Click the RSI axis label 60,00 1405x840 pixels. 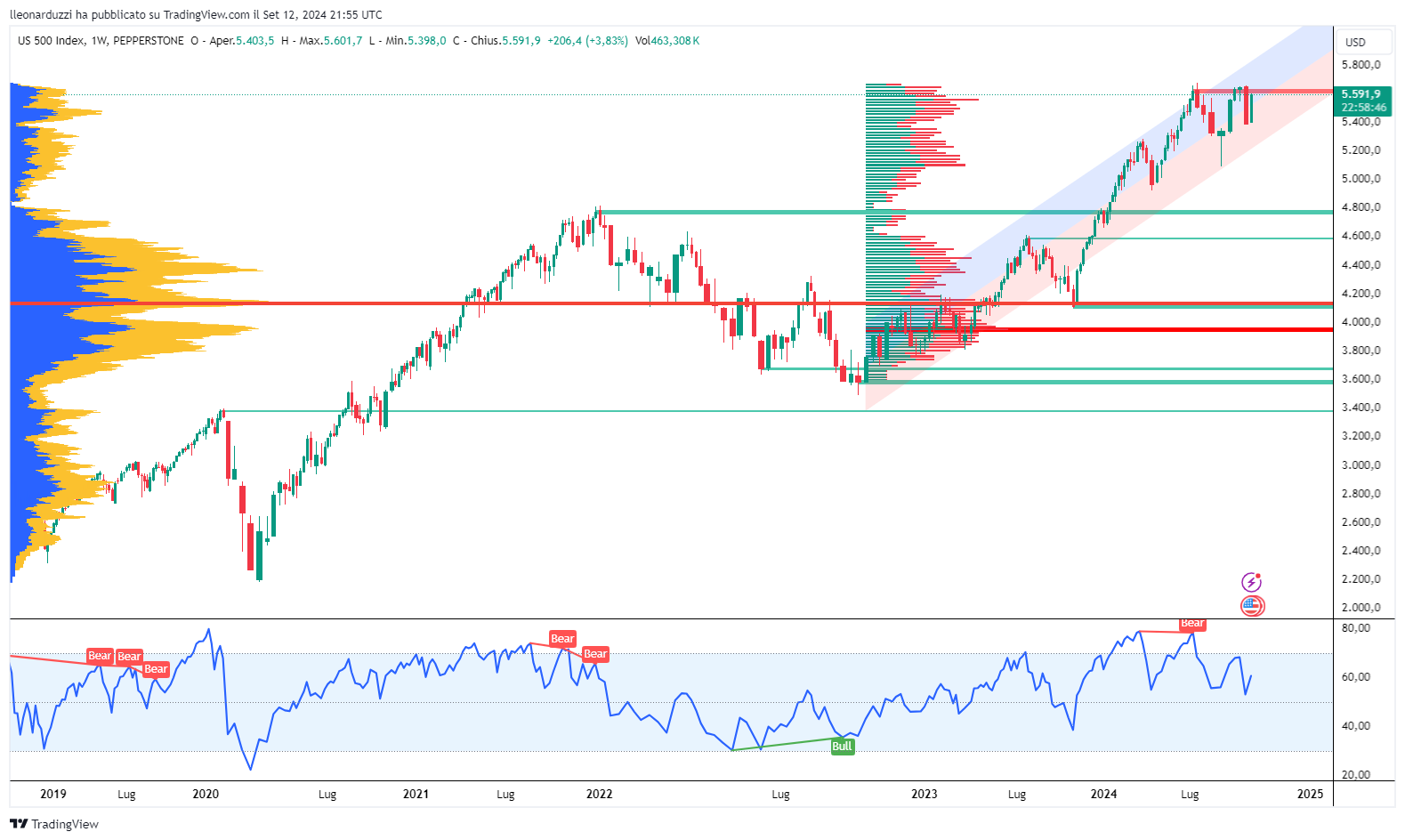tap(1356, 677)
